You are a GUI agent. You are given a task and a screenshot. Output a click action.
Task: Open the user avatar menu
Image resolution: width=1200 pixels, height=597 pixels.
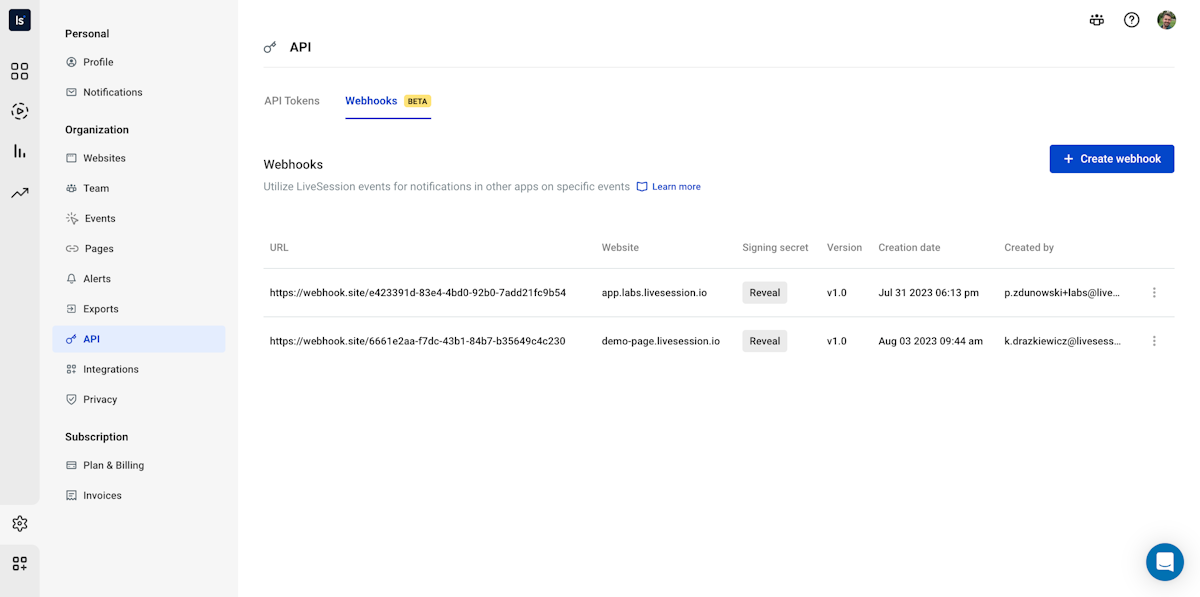[x=1166, y=20]
